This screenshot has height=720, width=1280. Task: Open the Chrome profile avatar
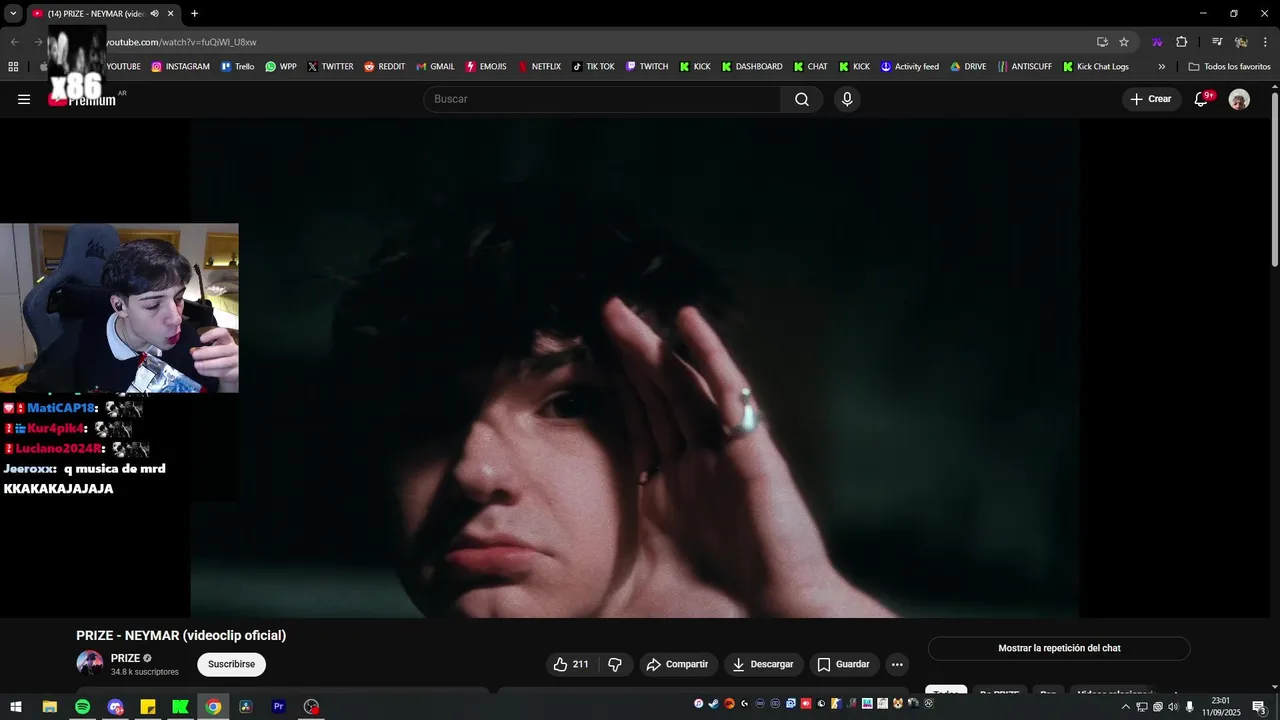click(x=1241, y=42)
